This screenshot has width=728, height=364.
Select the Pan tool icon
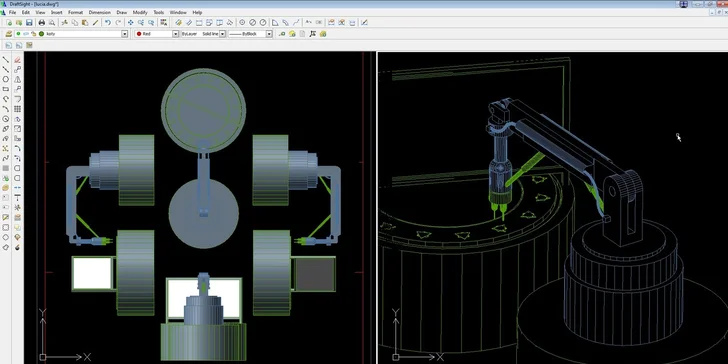(130, 22)
